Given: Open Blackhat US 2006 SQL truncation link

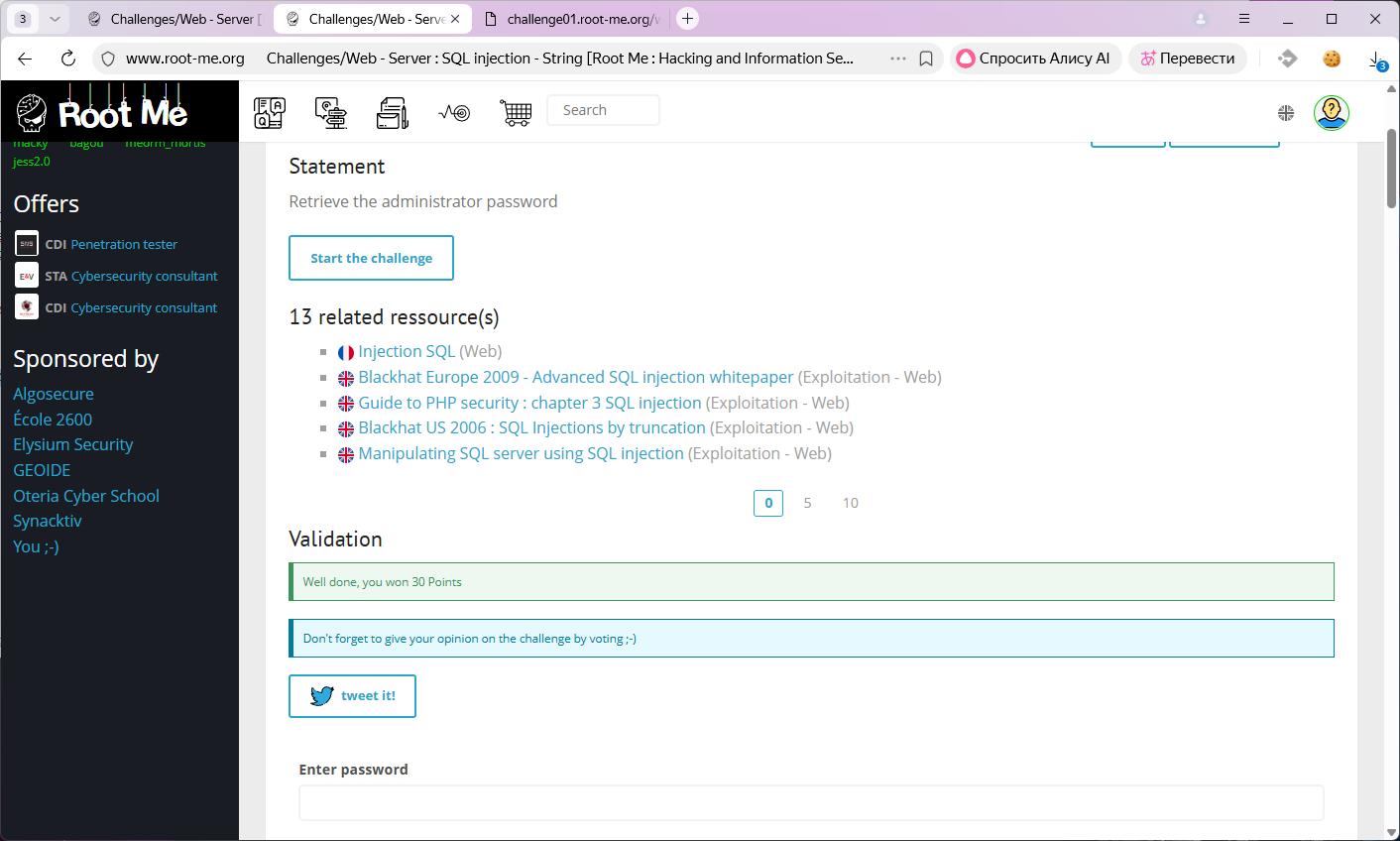Looking at the screenshot, I should coord(531,427).
